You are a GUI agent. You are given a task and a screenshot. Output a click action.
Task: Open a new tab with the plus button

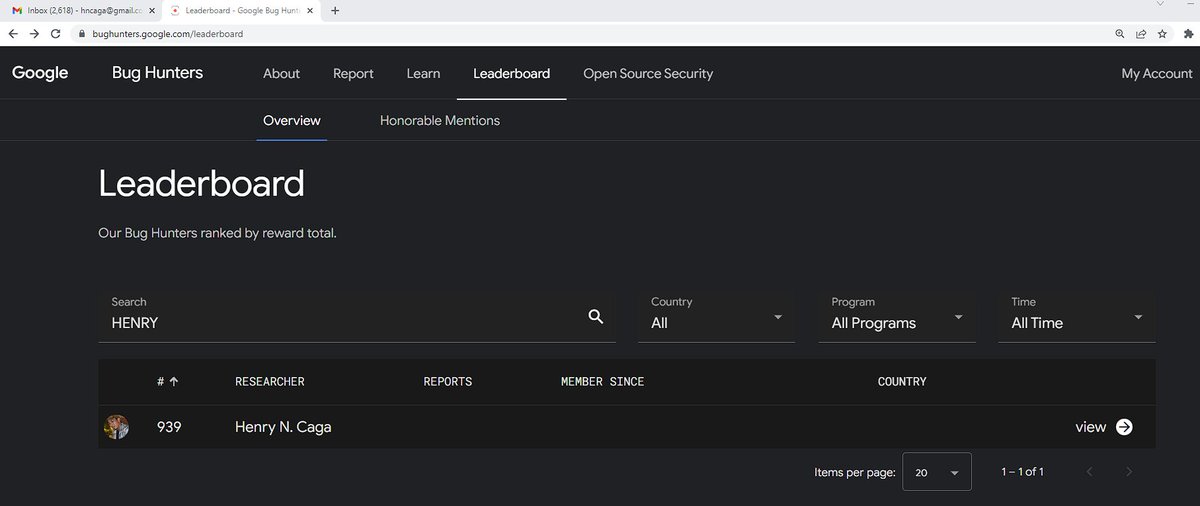point(335,10)
